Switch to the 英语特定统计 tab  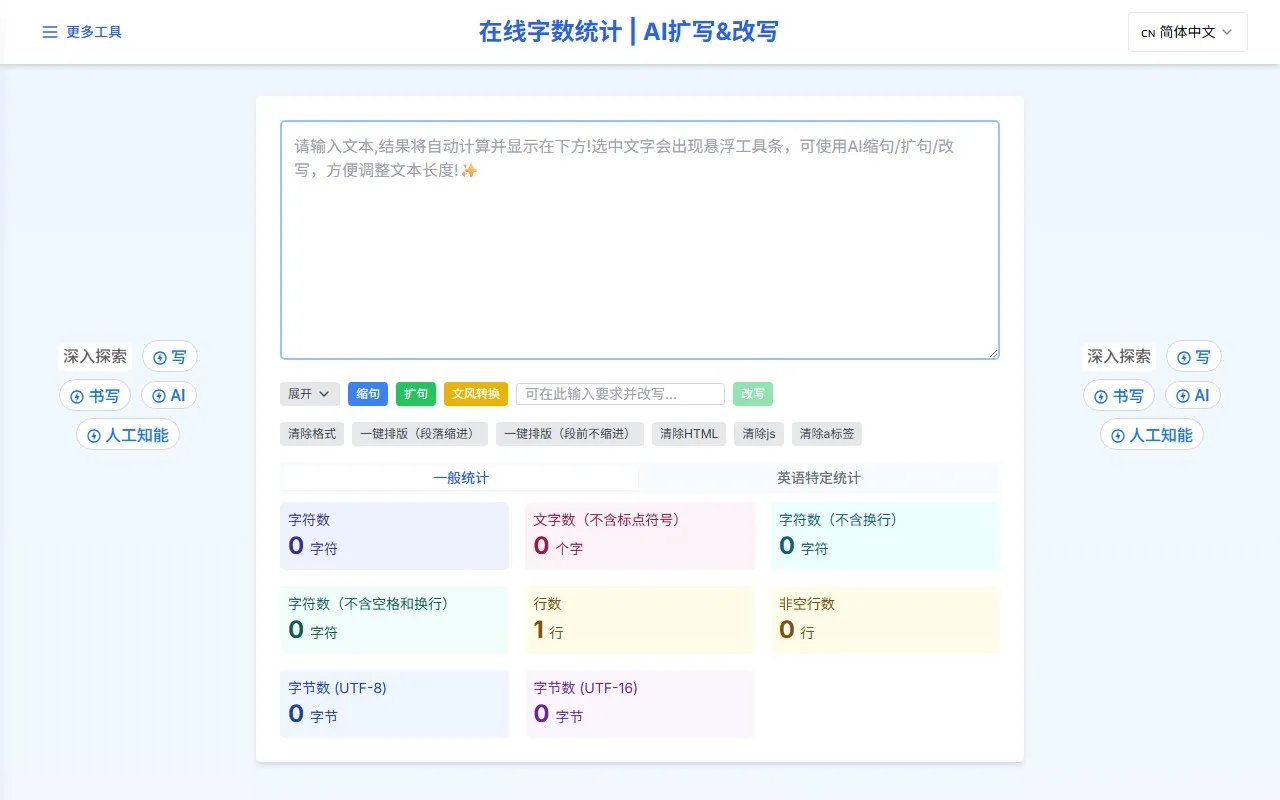point(820,477)
